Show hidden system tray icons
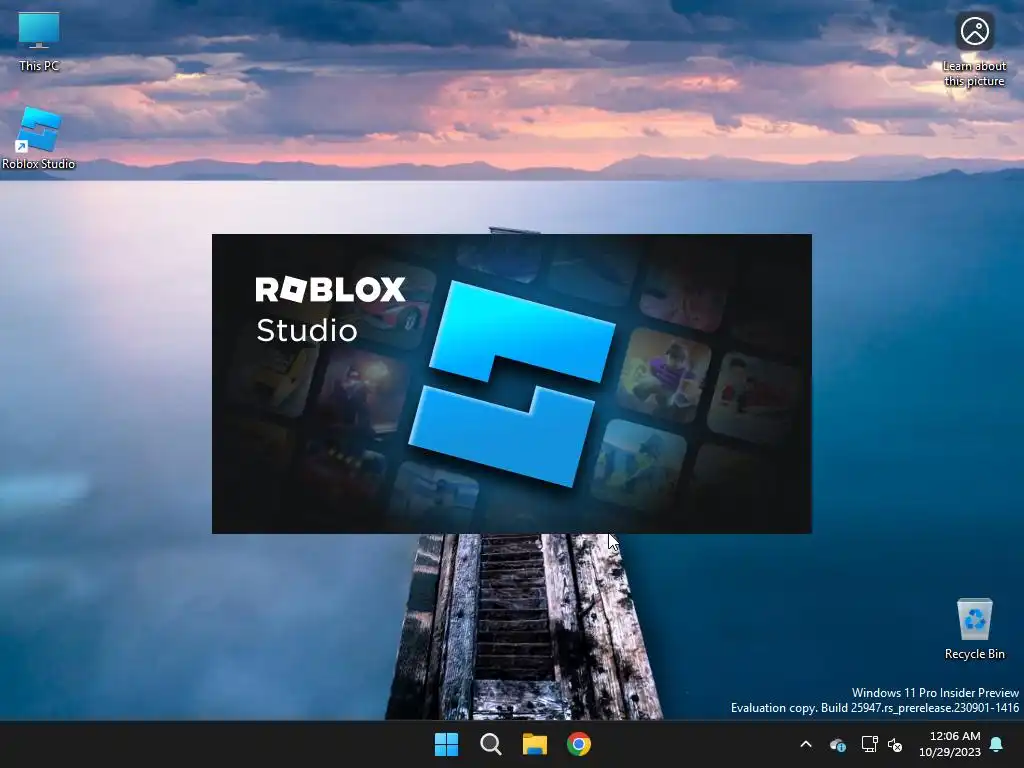1024x768 pixels. click(x=806, y=744)
